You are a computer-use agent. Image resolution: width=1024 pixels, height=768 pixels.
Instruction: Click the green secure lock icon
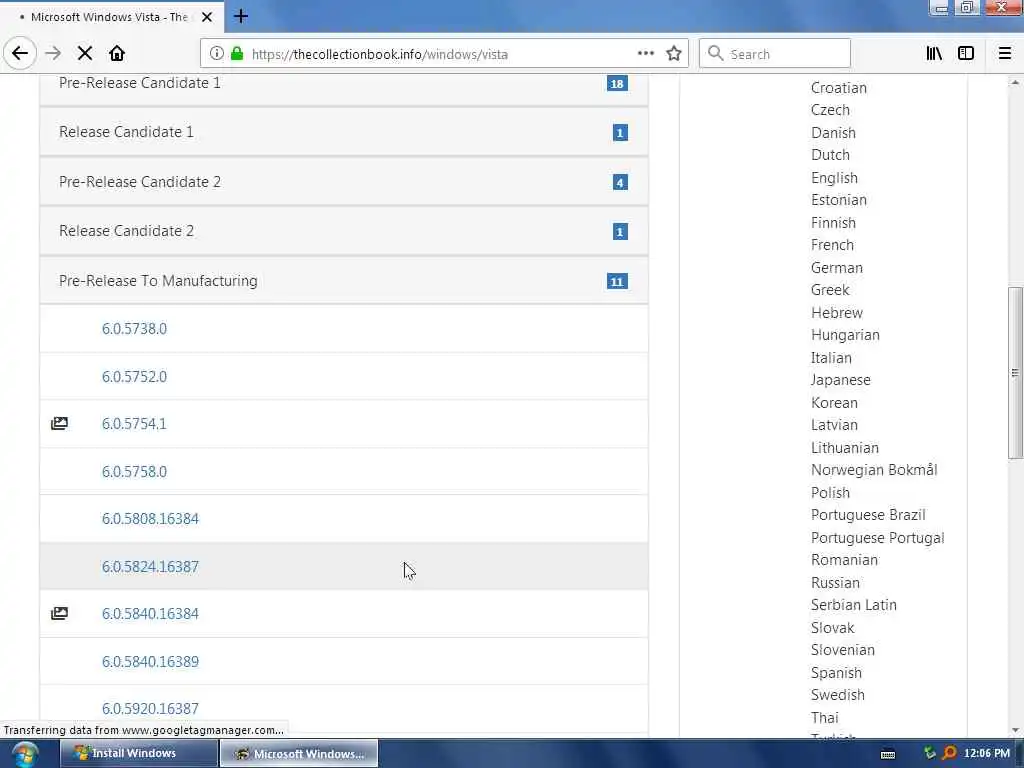(x=237, y=54)
